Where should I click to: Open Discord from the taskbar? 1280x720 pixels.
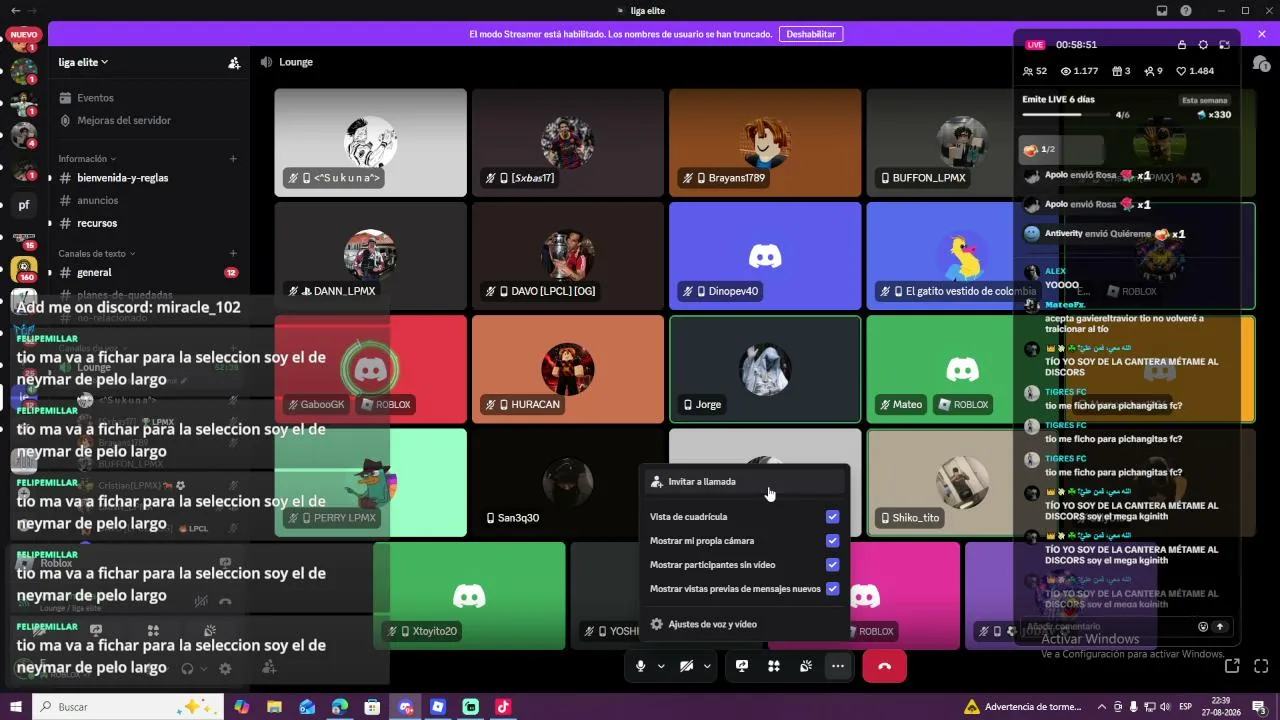point(405,707)
